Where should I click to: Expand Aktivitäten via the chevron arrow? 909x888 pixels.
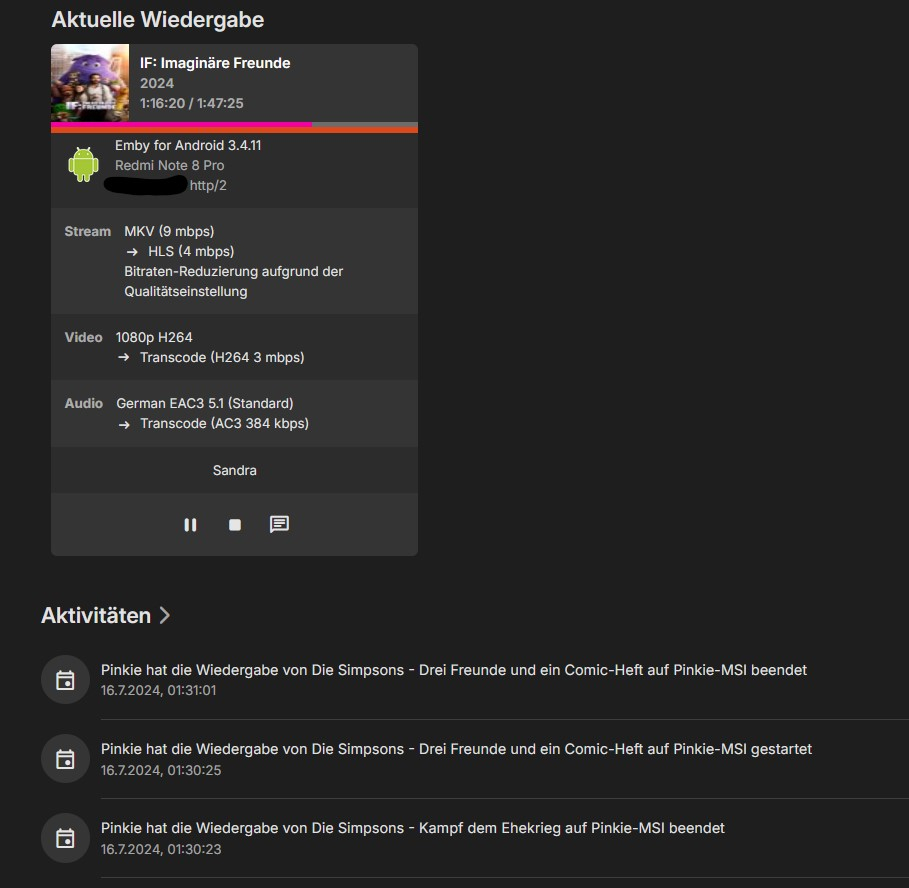point(165,616)
